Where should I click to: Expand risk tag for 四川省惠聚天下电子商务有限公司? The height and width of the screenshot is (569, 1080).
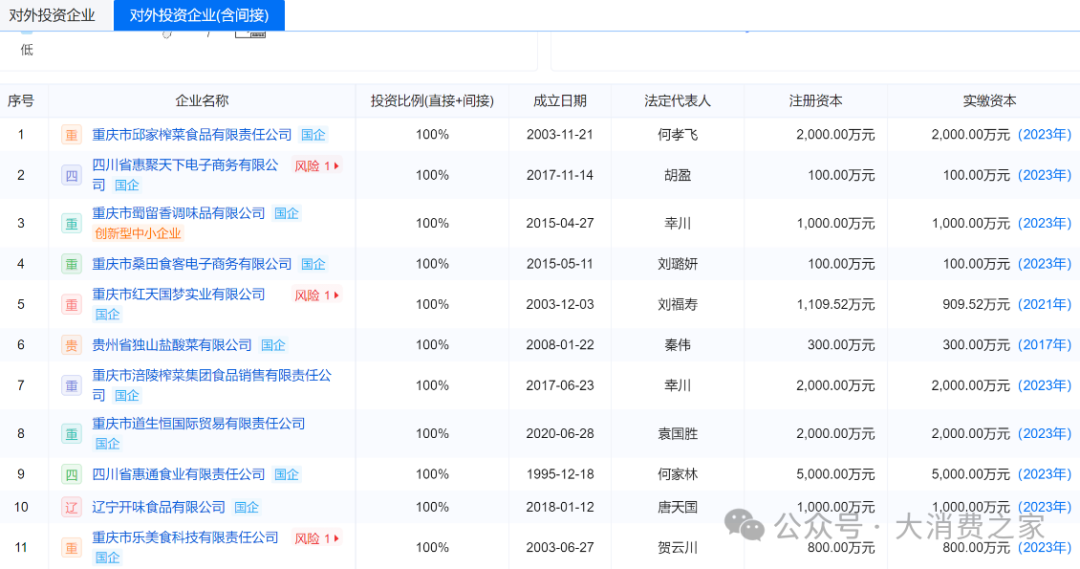pos(317,166)
